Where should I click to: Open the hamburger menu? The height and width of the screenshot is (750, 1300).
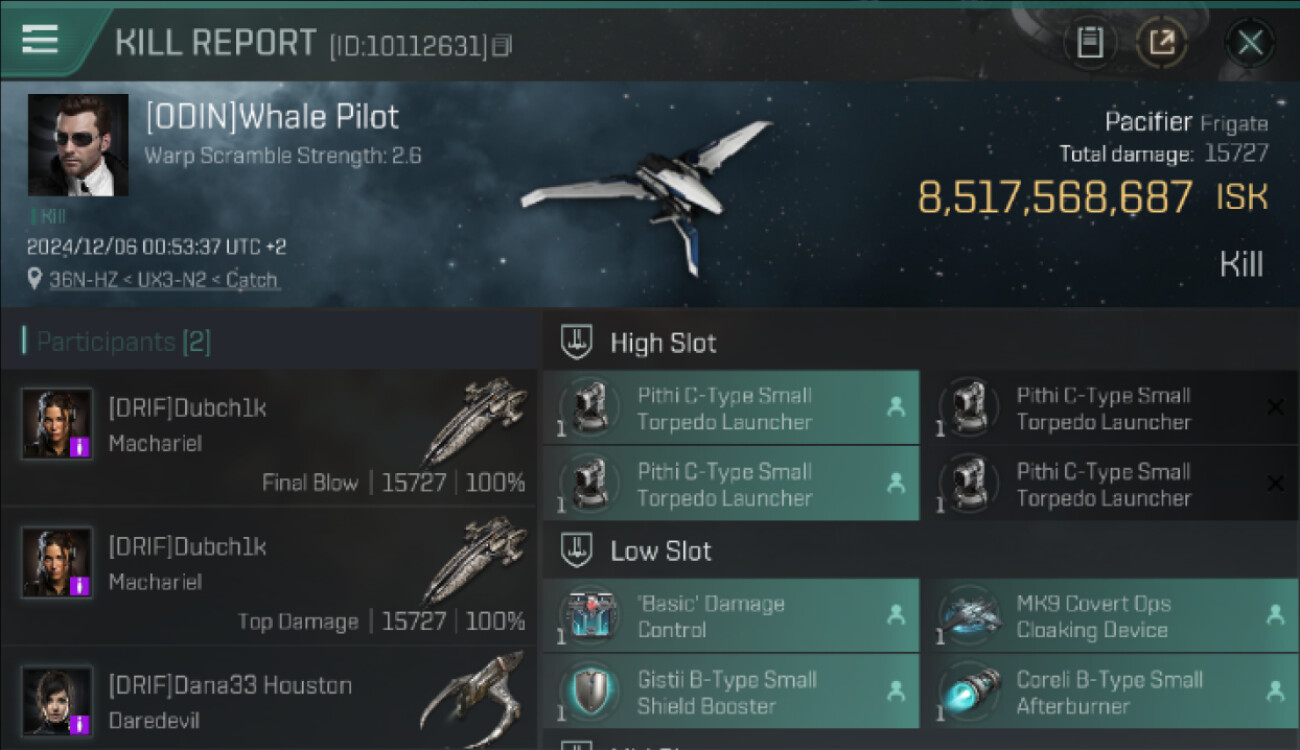click(40, 40)
